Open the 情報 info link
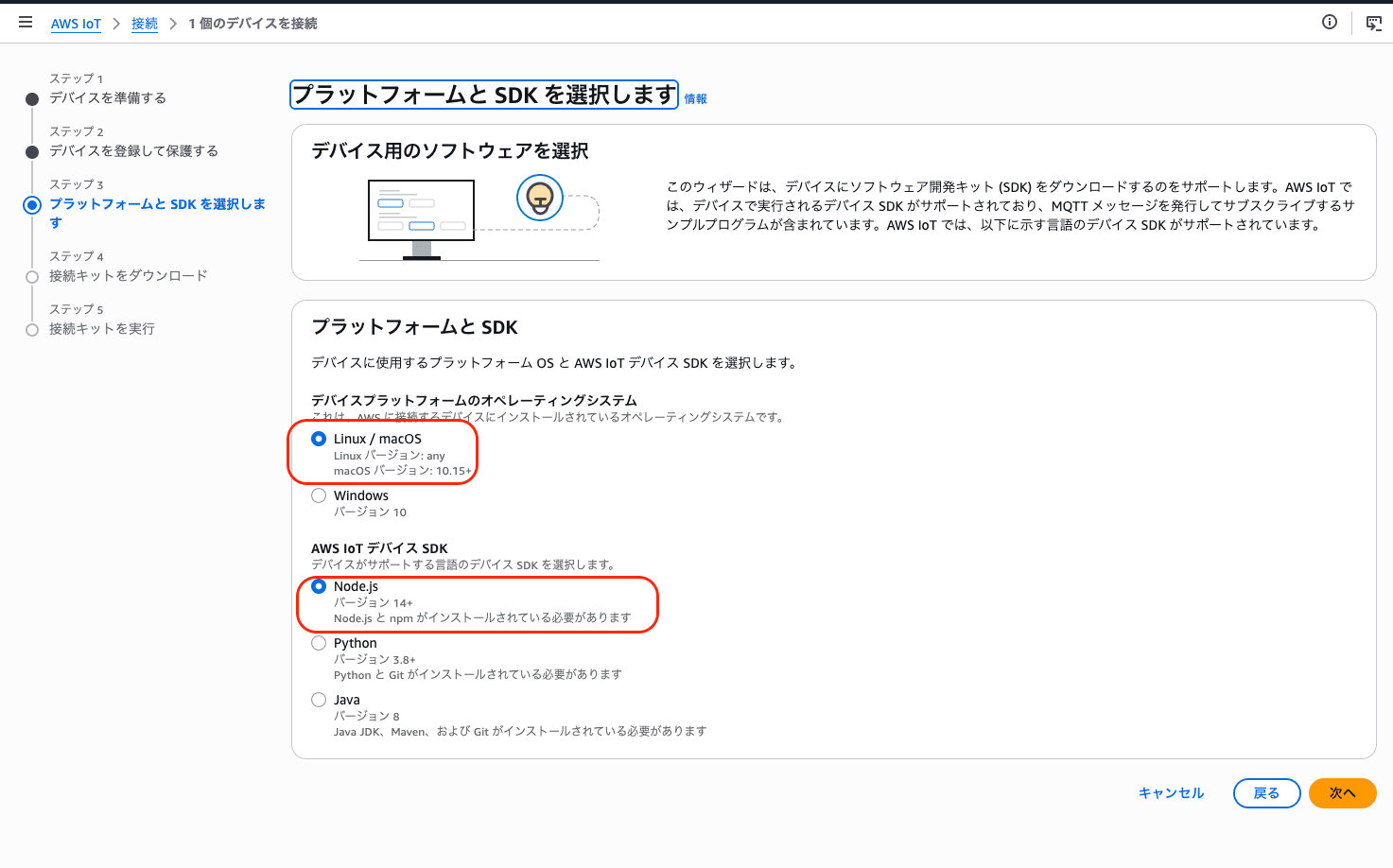 [696, 98]
